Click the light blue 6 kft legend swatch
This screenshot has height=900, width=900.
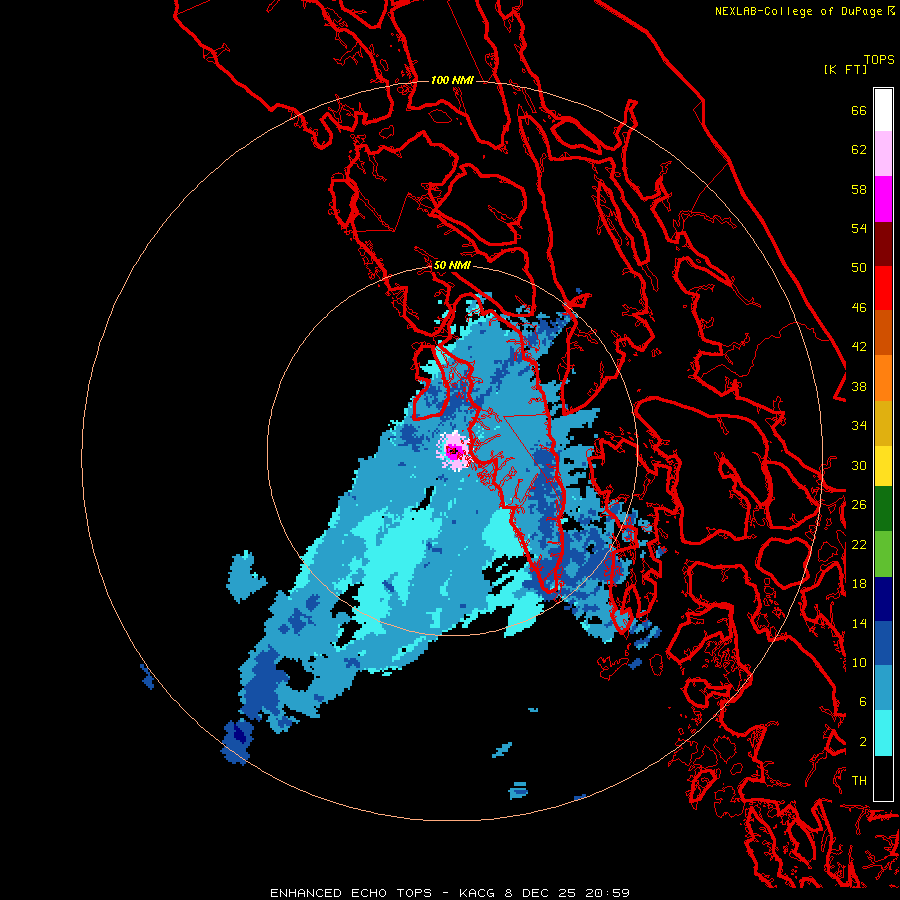point(883,688)
